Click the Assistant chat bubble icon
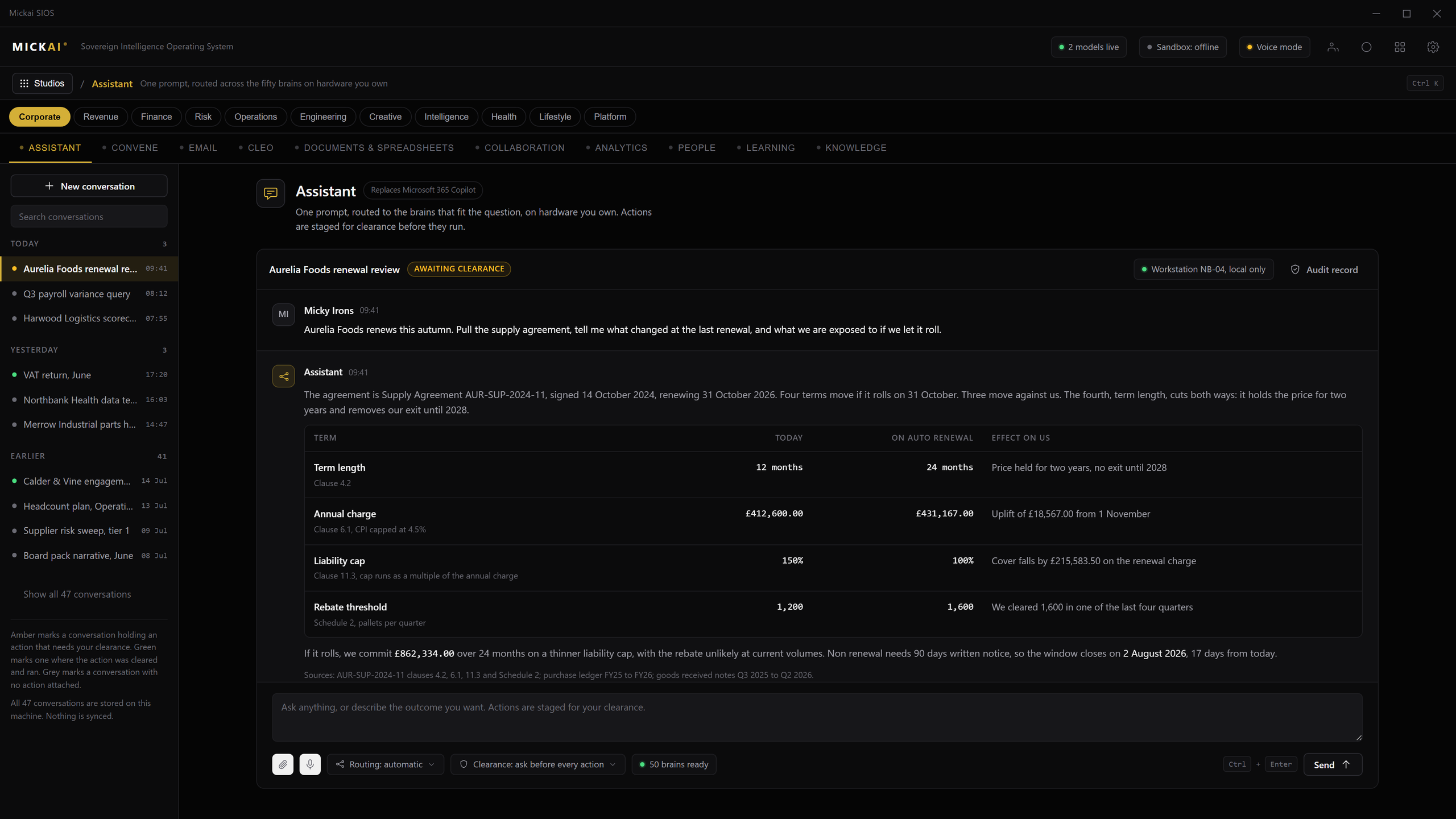This screenshot has height=819, width=1456. coord(271,193)
